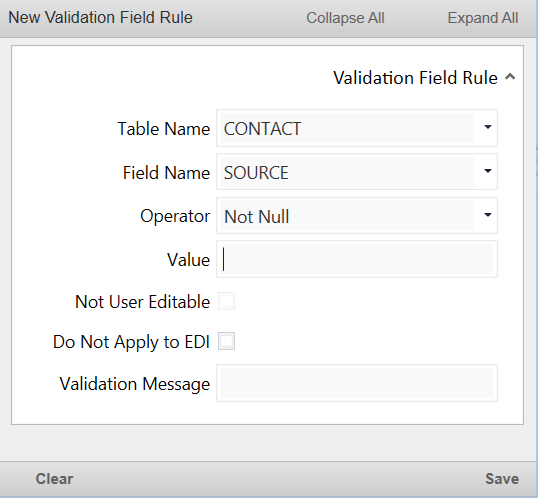Collapse the Validation Field Rule section chevron
This screenshot has width=538, height=498.
[510, 77]
